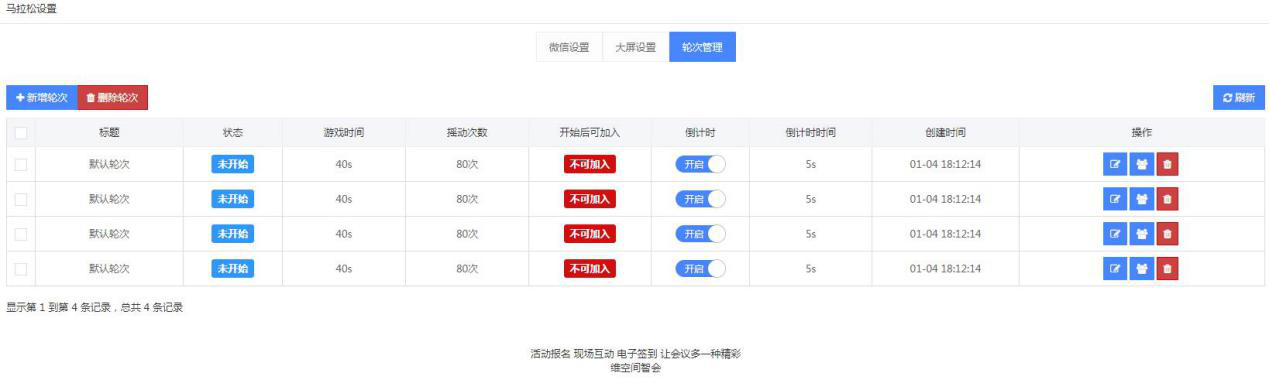
Task: Click the red trash icon in the last row
Action: coord(1167,269)
